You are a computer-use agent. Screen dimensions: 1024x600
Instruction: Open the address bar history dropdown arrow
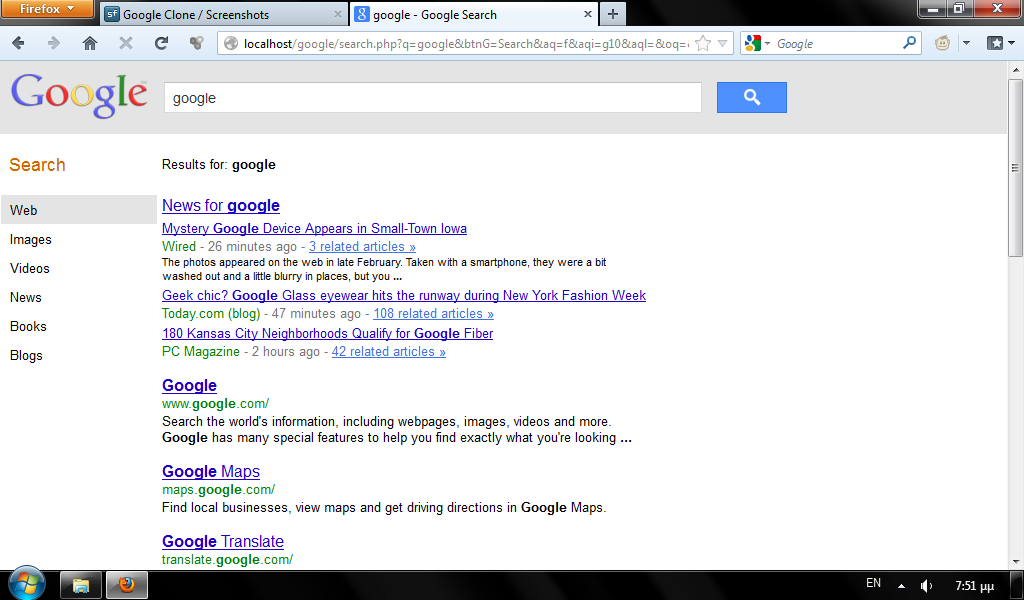[722, 44]
